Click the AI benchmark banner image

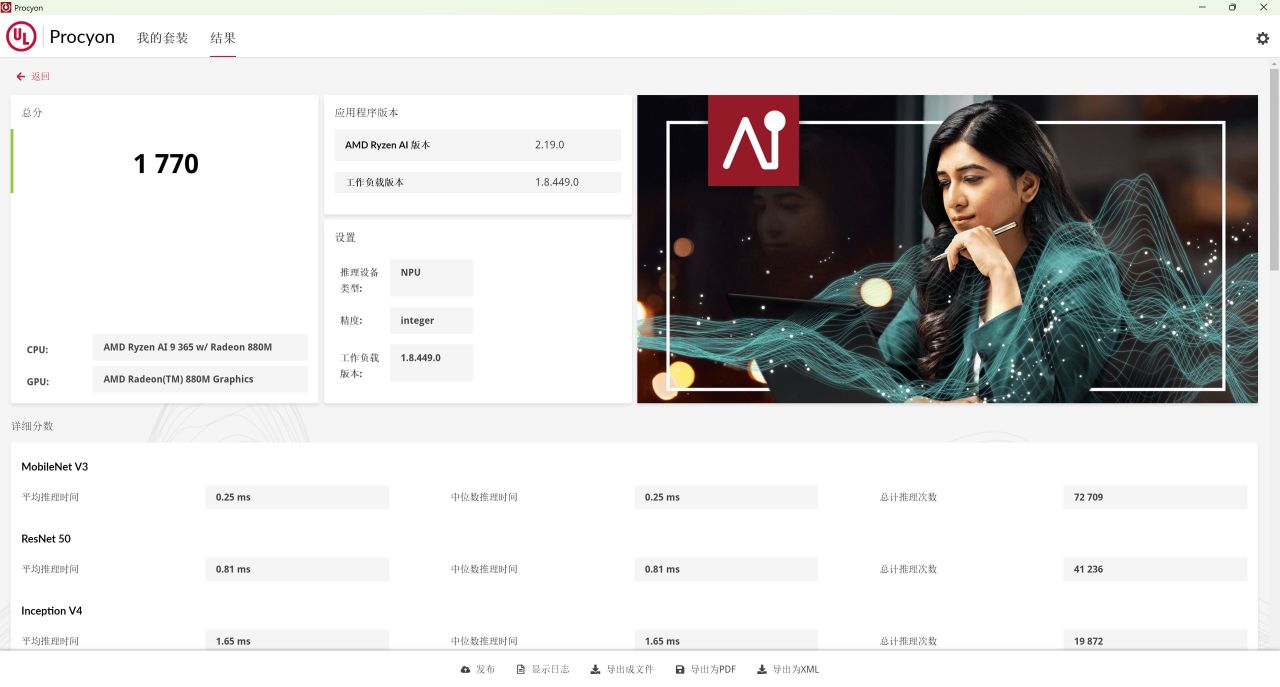[947, 249]
